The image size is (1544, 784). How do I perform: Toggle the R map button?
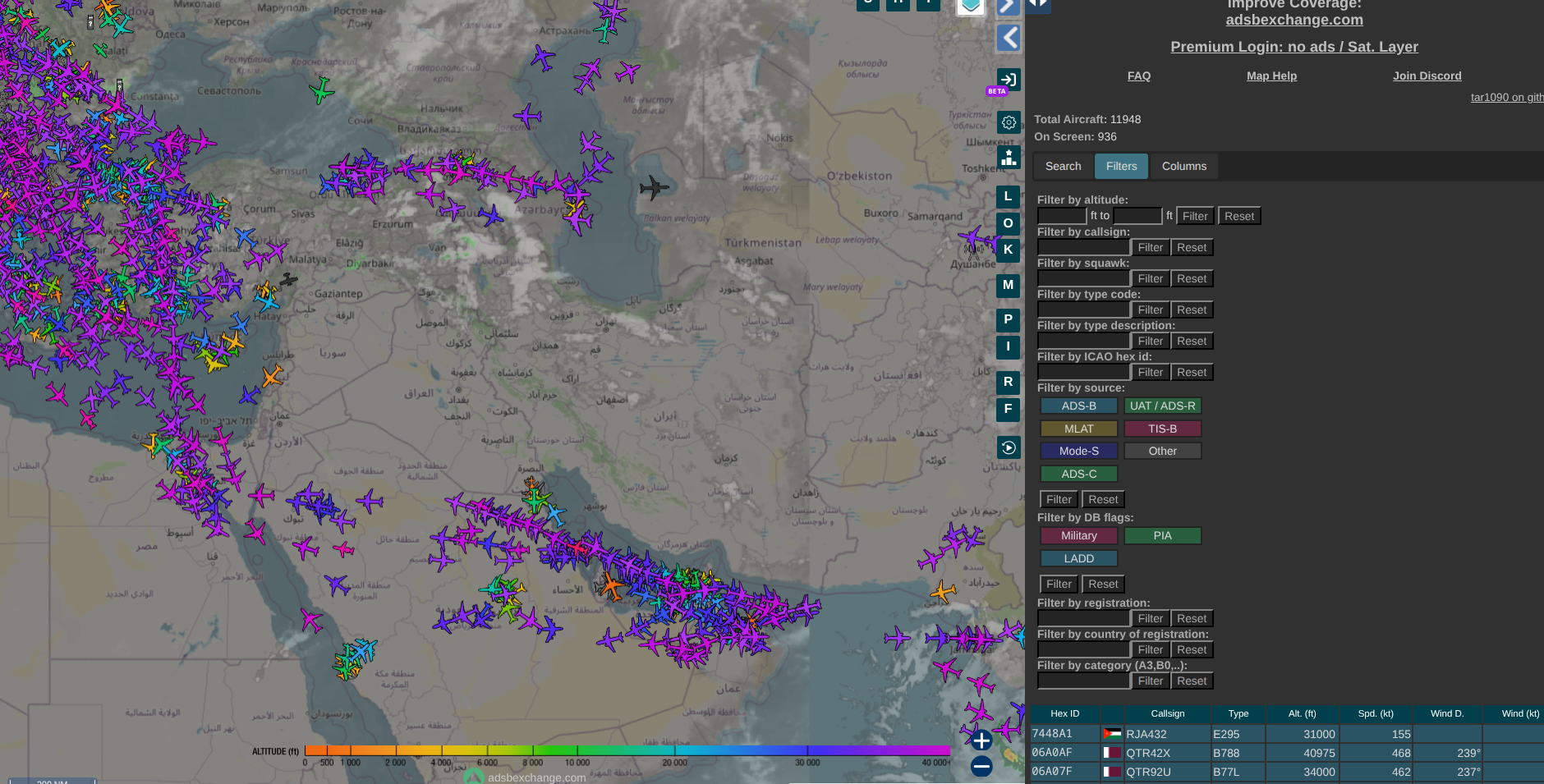1009,382
